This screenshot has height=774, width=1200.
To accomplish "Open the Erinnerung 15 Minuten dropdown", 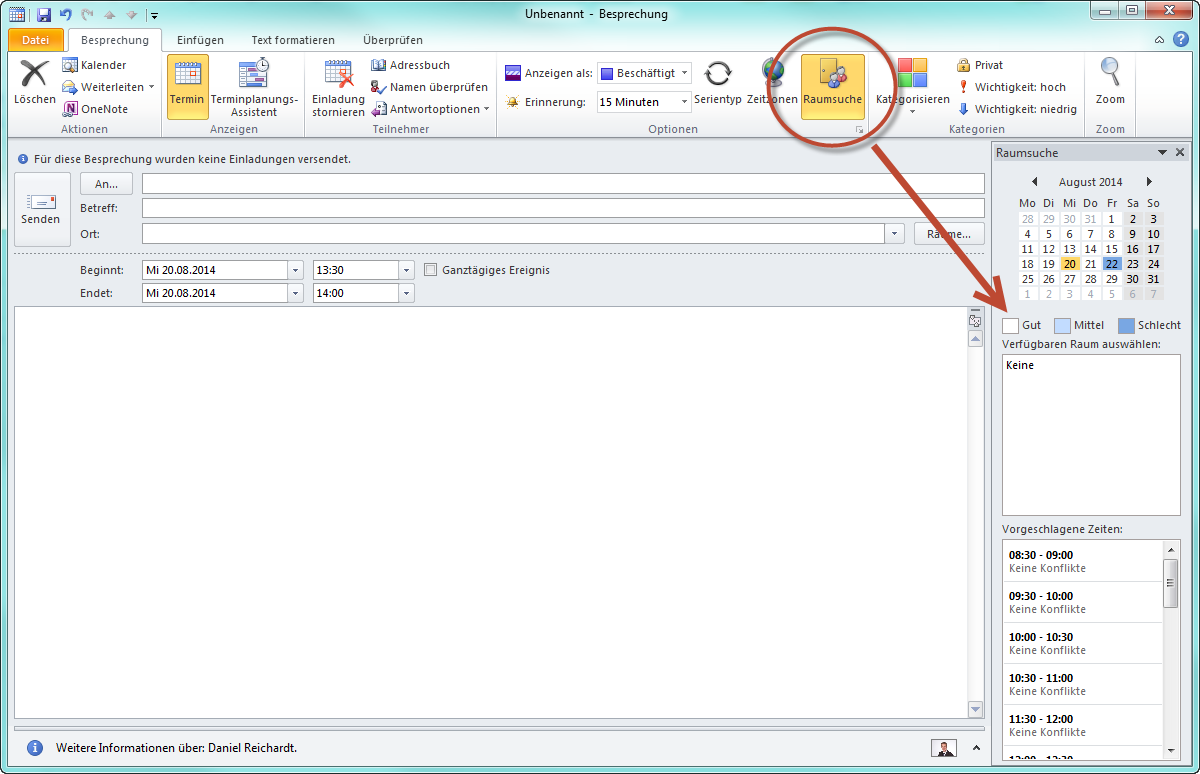I will (684, 101).
